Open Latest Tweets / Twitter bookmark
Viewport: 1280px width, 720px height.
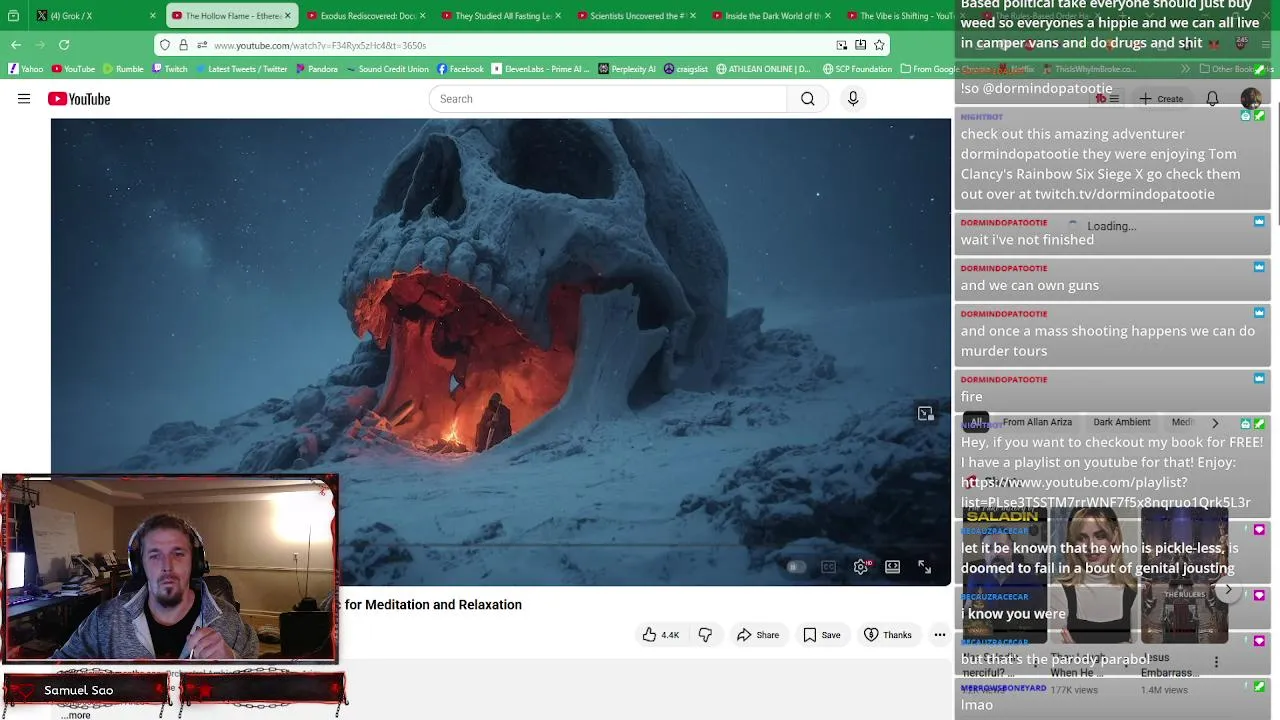click(241, 69)
